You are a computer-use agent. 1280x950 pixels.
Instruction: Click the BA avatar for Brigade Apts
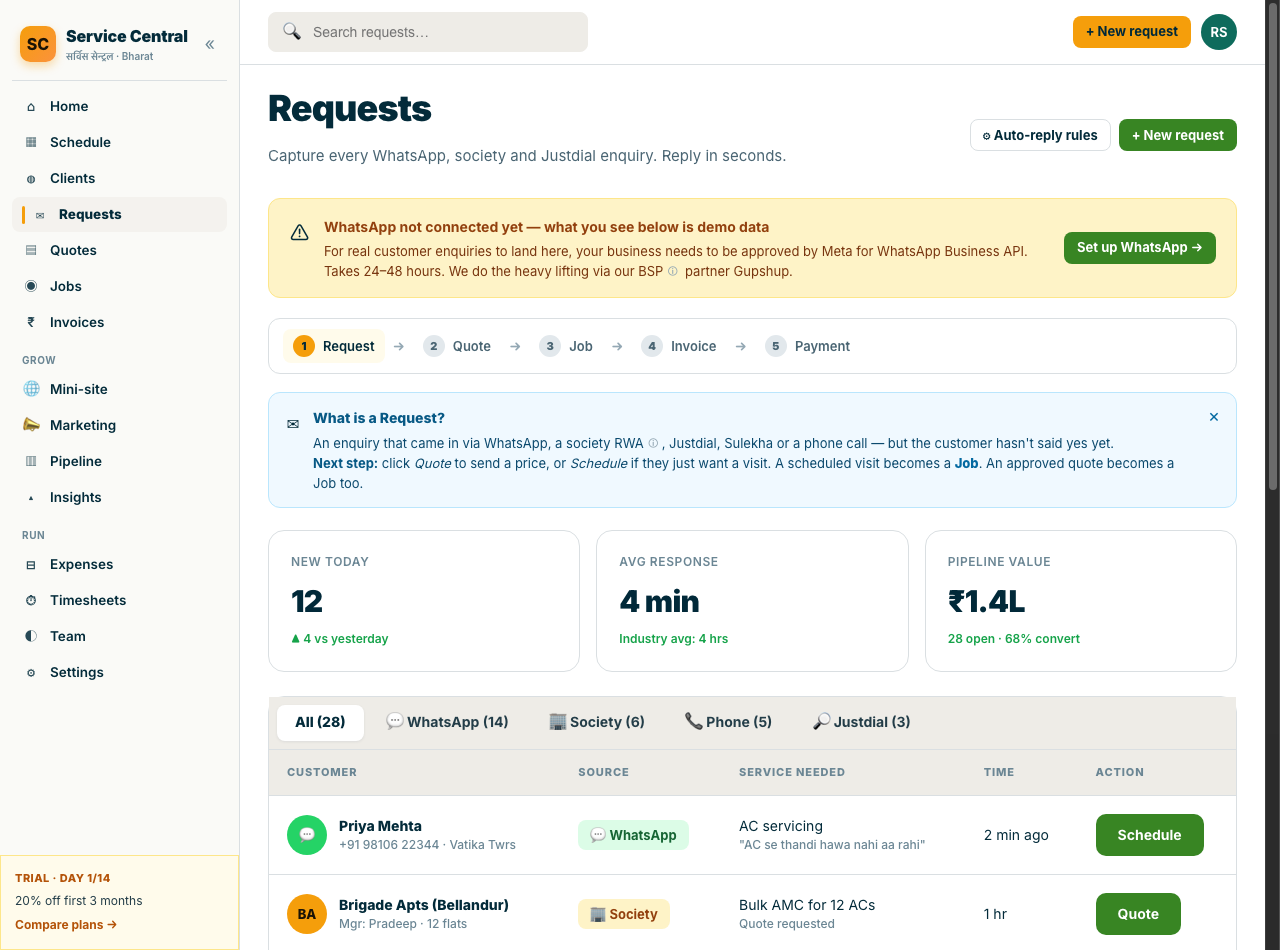click(x=307, y=914)
